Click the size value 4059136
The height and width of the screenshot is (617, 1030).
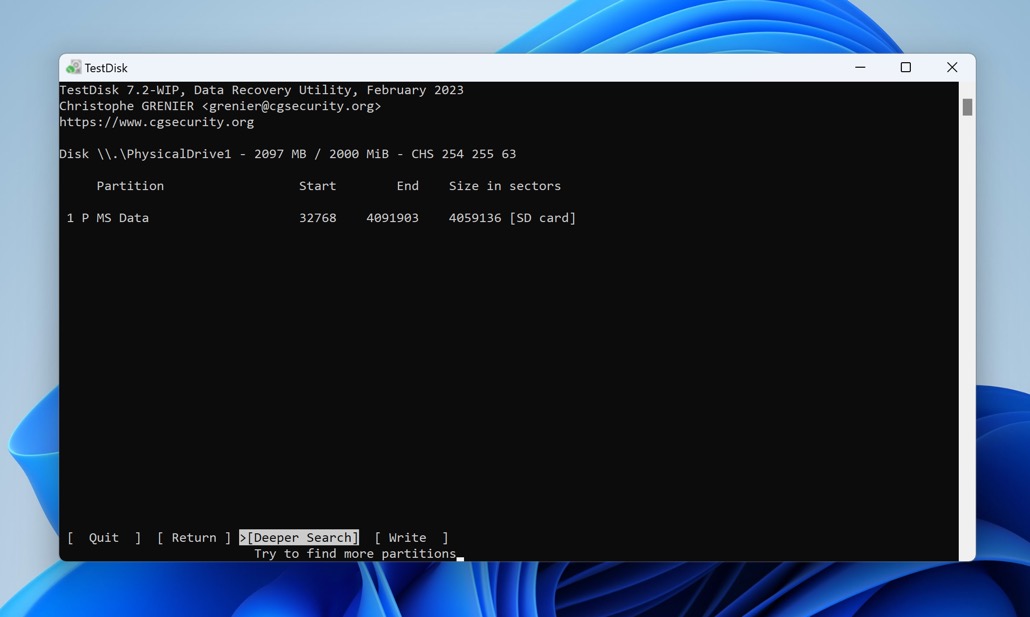click(475, 218)
